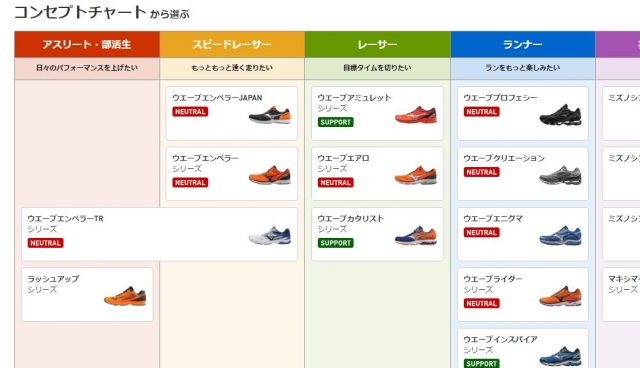Click the ウエーブインスパイア series title
The height and width of the screenshot is (368, 640).
500,339
